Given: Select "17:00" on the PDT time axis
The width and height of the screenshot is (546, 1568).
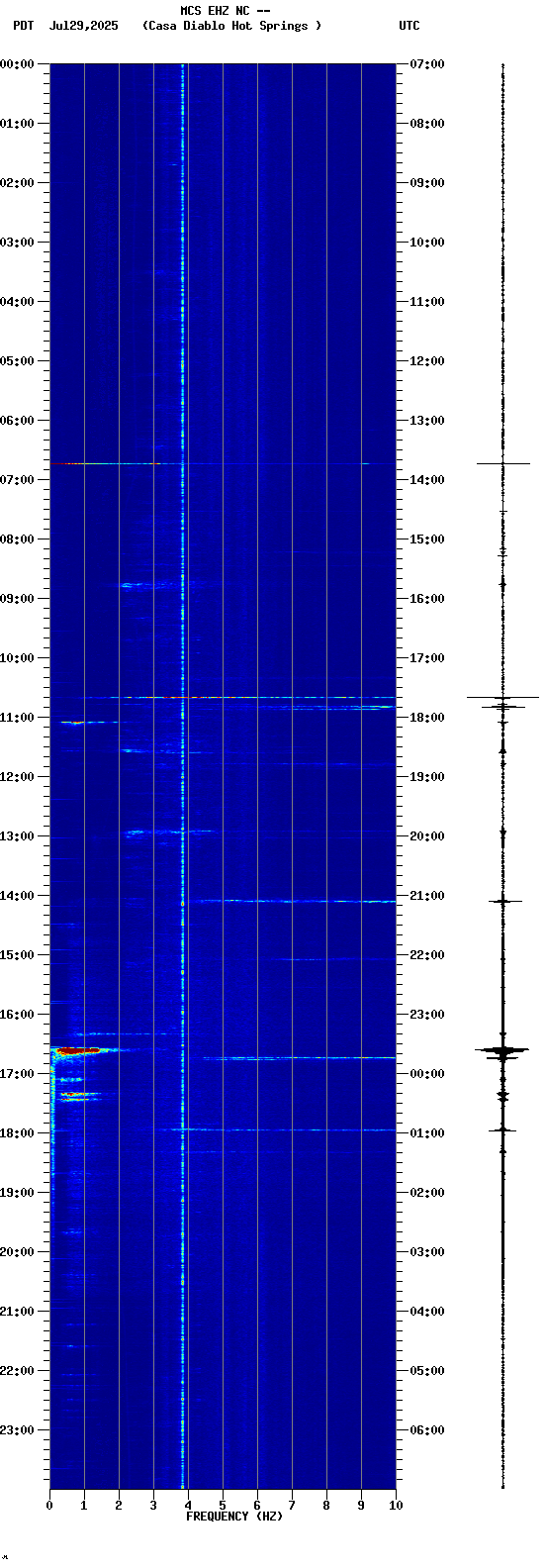Looking at the screenshot, I should pyautogui.click(x=18, y=1074).
